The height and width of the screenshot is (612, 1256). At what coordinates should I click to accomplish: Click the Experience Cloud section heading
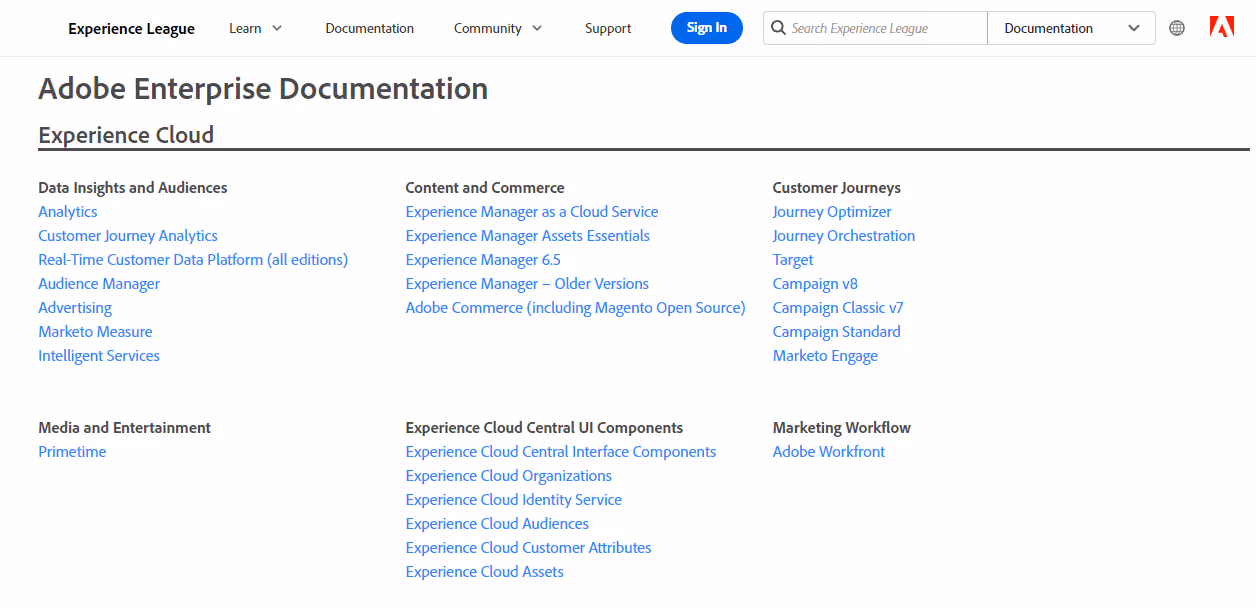click(x=126, y=135)
